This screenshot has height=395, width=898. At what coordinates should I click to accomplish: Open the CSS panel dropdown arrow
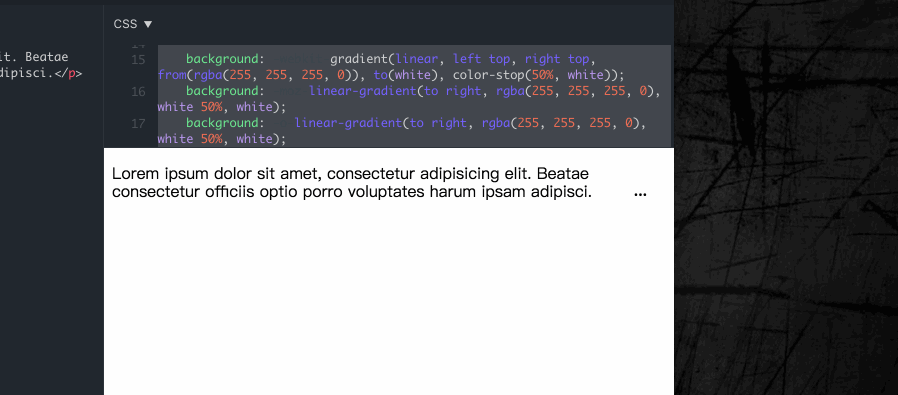click(x=148, y=24)
